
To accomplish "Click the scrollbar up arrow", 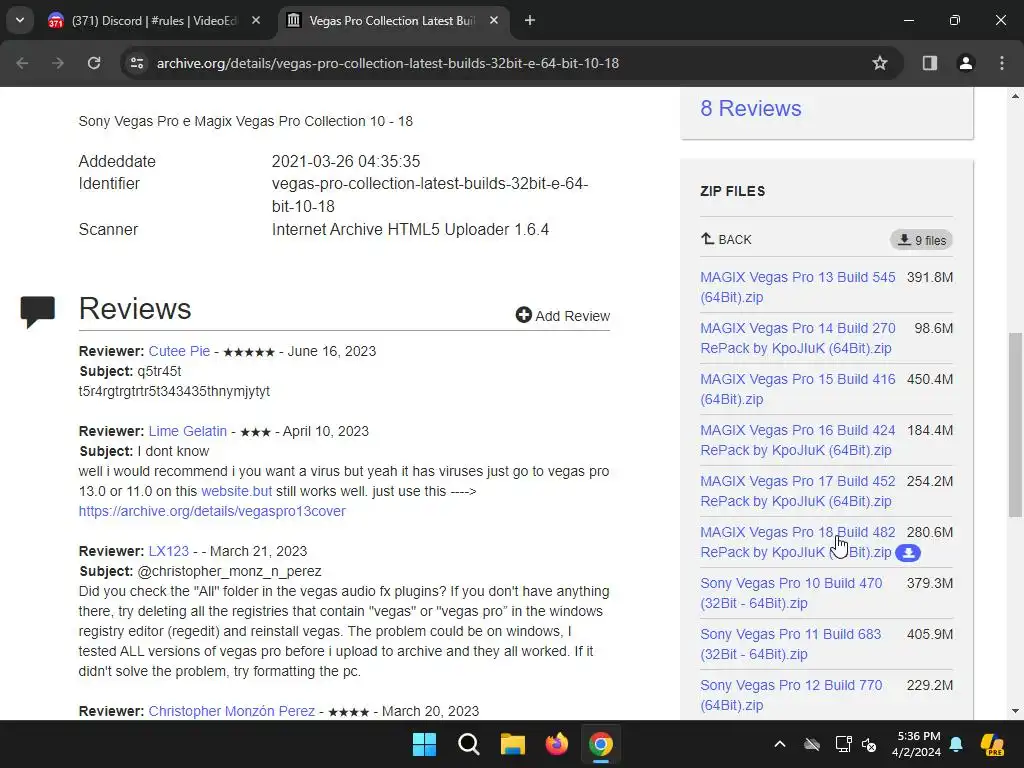I will coord(1015,96).
